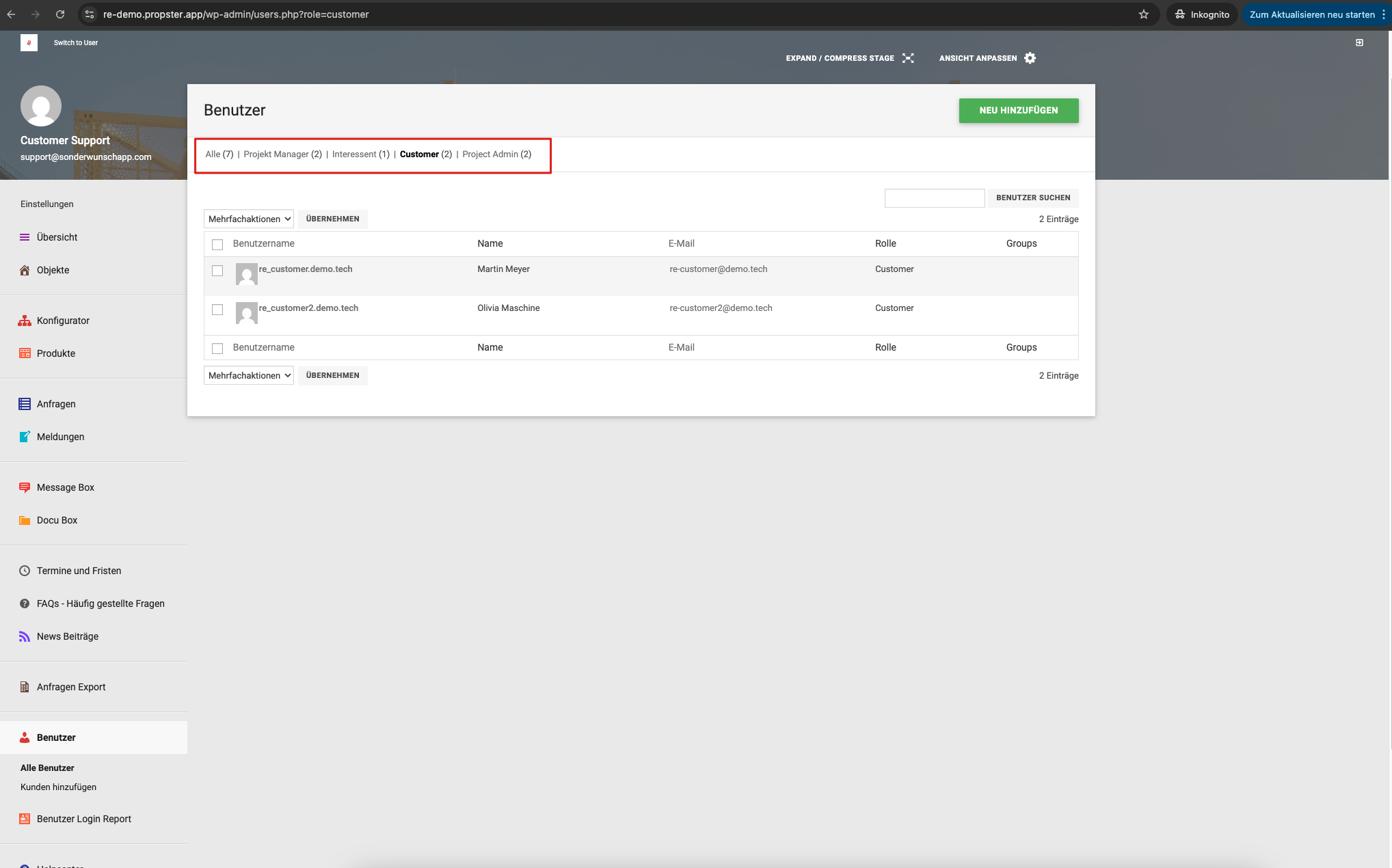
Task: Click the site logo icon at the top left
Action: [29, 42]
